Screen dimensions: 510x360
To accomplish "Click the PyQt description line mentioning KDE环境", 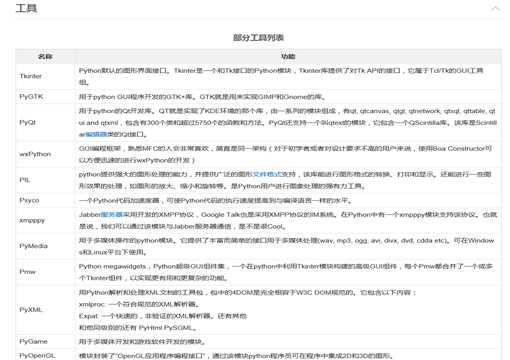I will pyautogui.click(x=287, y=111).
